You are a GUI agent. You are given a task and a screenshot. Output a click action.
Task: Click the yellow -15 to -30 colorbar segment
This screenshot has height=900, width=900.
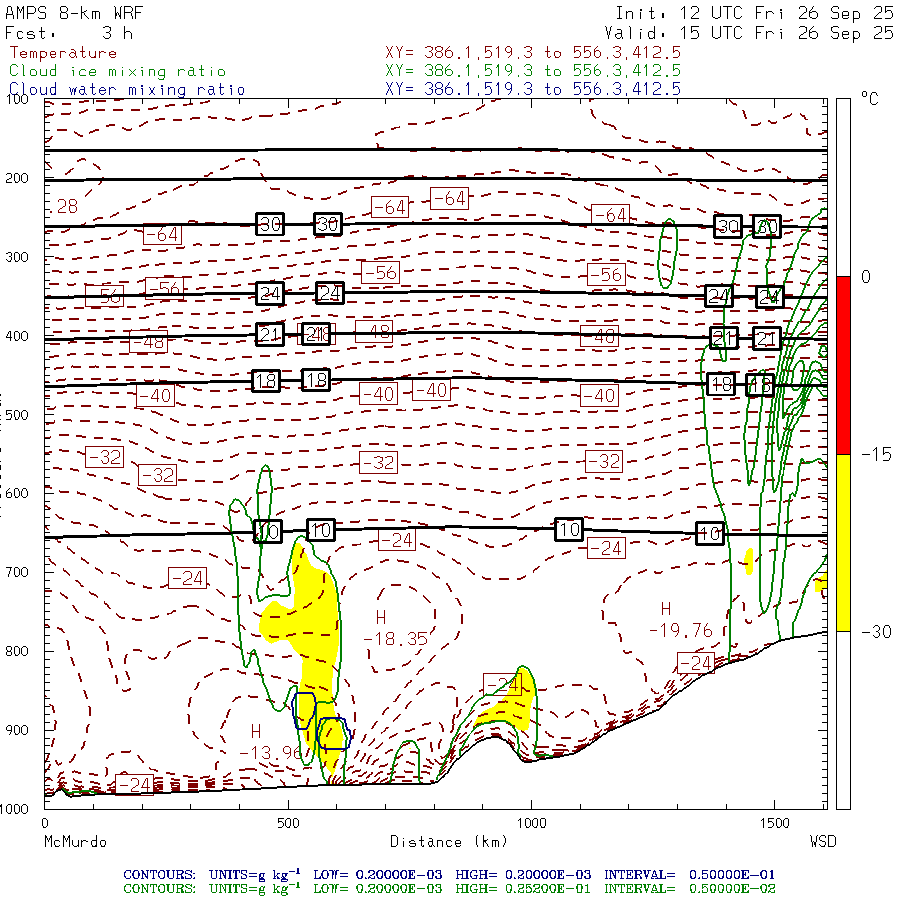click(x=843, y=542)
